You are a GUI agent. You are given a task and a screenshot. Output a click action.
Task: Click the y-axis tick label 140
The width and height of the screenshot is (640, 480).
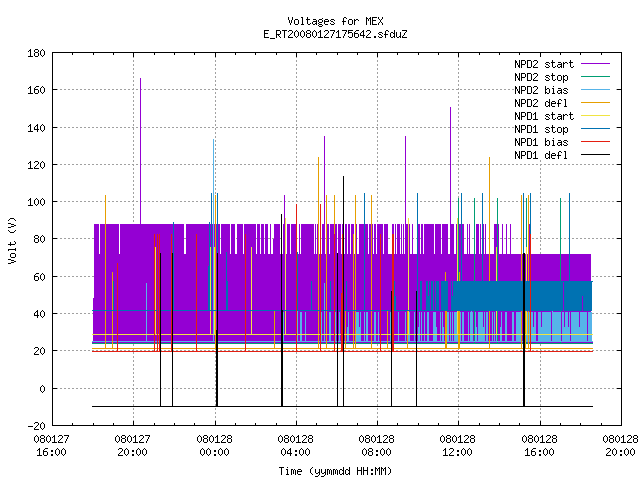36,128
